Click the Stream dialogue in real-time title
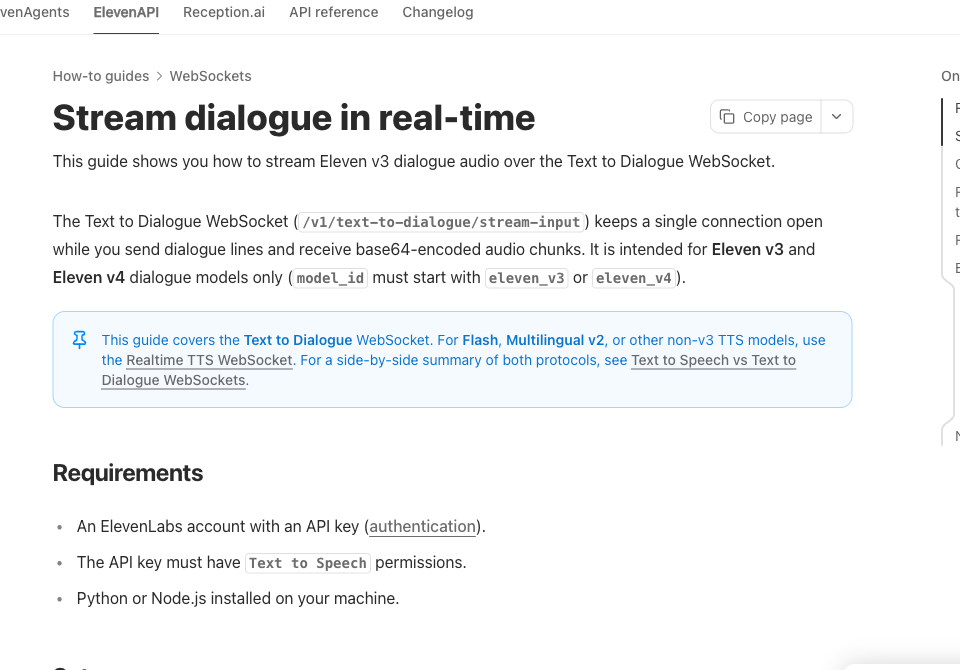 click(294, 118)
